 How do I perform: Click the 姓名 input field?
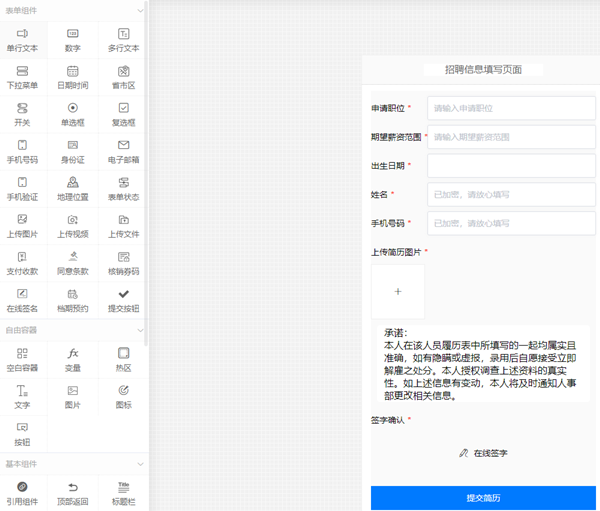tap(511, 194)
